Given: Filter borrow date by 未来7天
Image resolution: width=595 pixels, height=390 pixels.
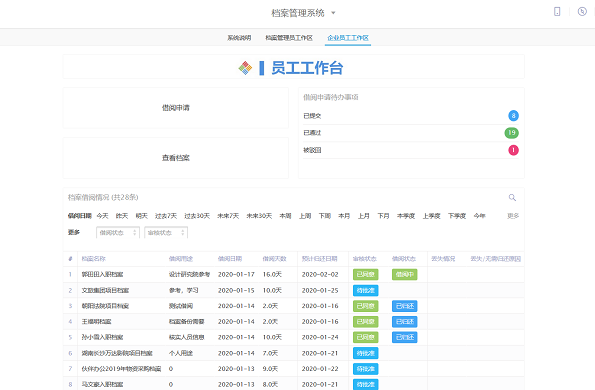Looking at the screenshot, I should point(228,216).
